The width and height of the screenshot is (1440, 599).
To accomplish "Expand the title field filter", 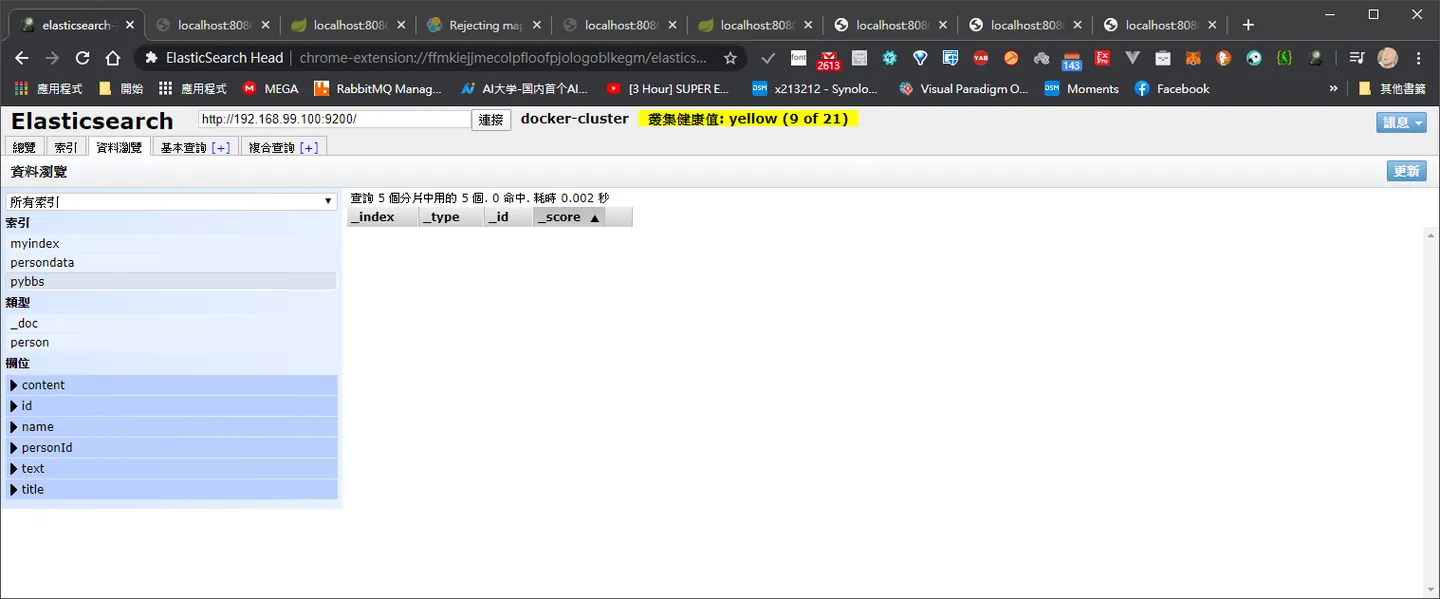I will pos(171,490).
